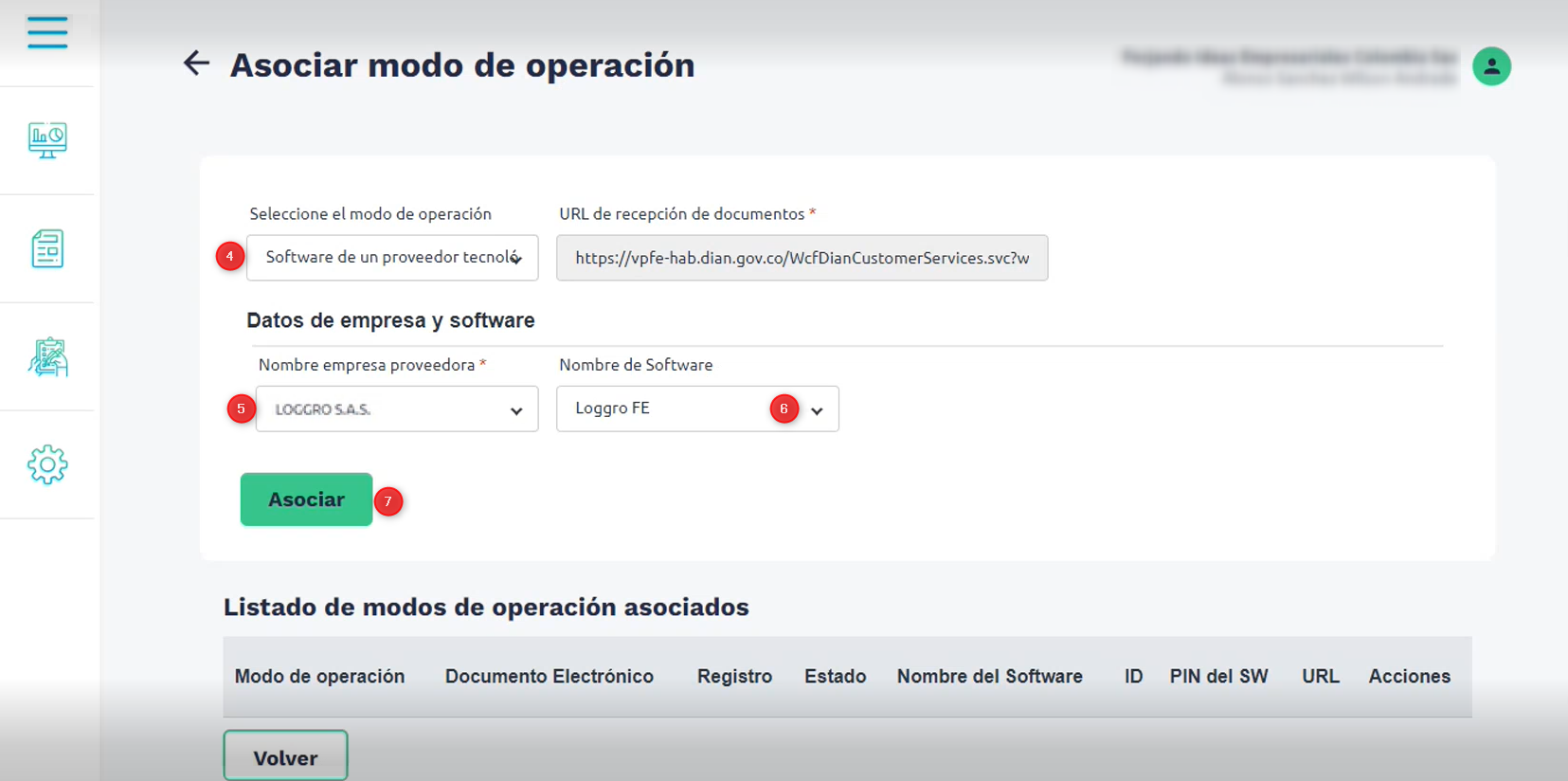Expand the 'Seleccione el modo de operación' dropdown
The width and height of the screenshot is (1568, 781).
(392, 258)
